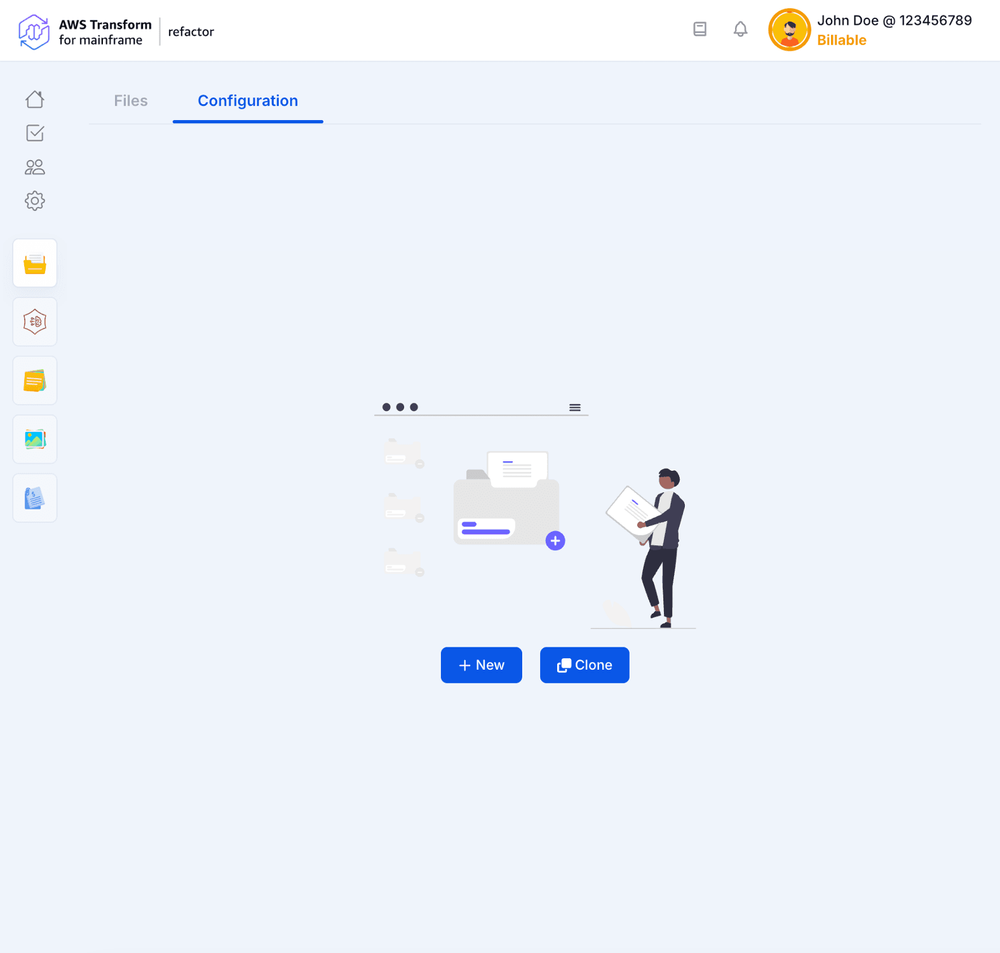Select the blue document tile in sidebar
Viewport: 1000px width, 953px height.
click(x=35, y=498)
